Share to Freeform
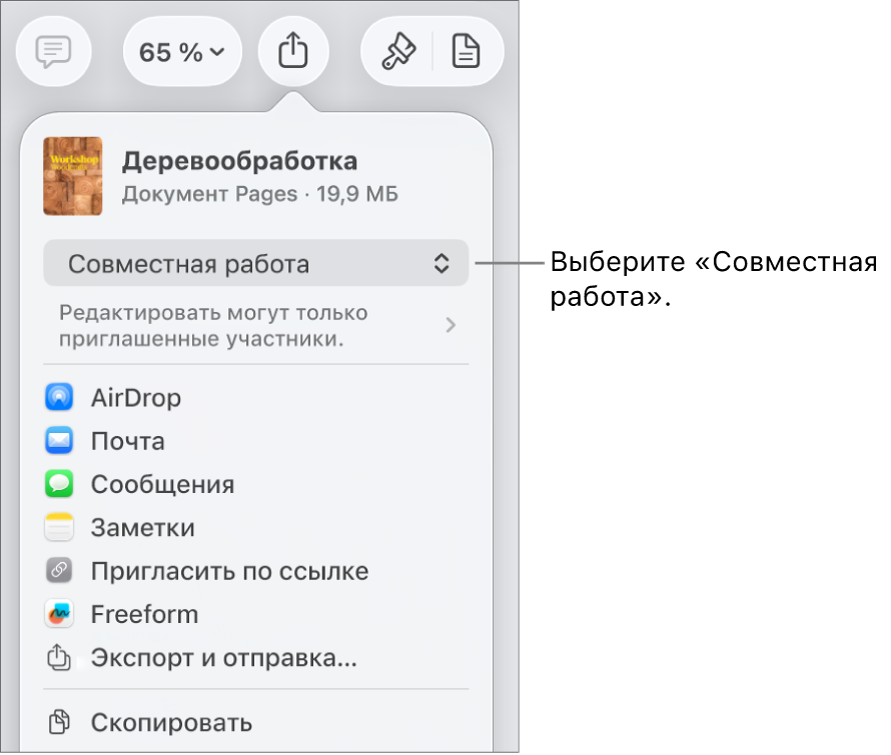 coord(144,615)
